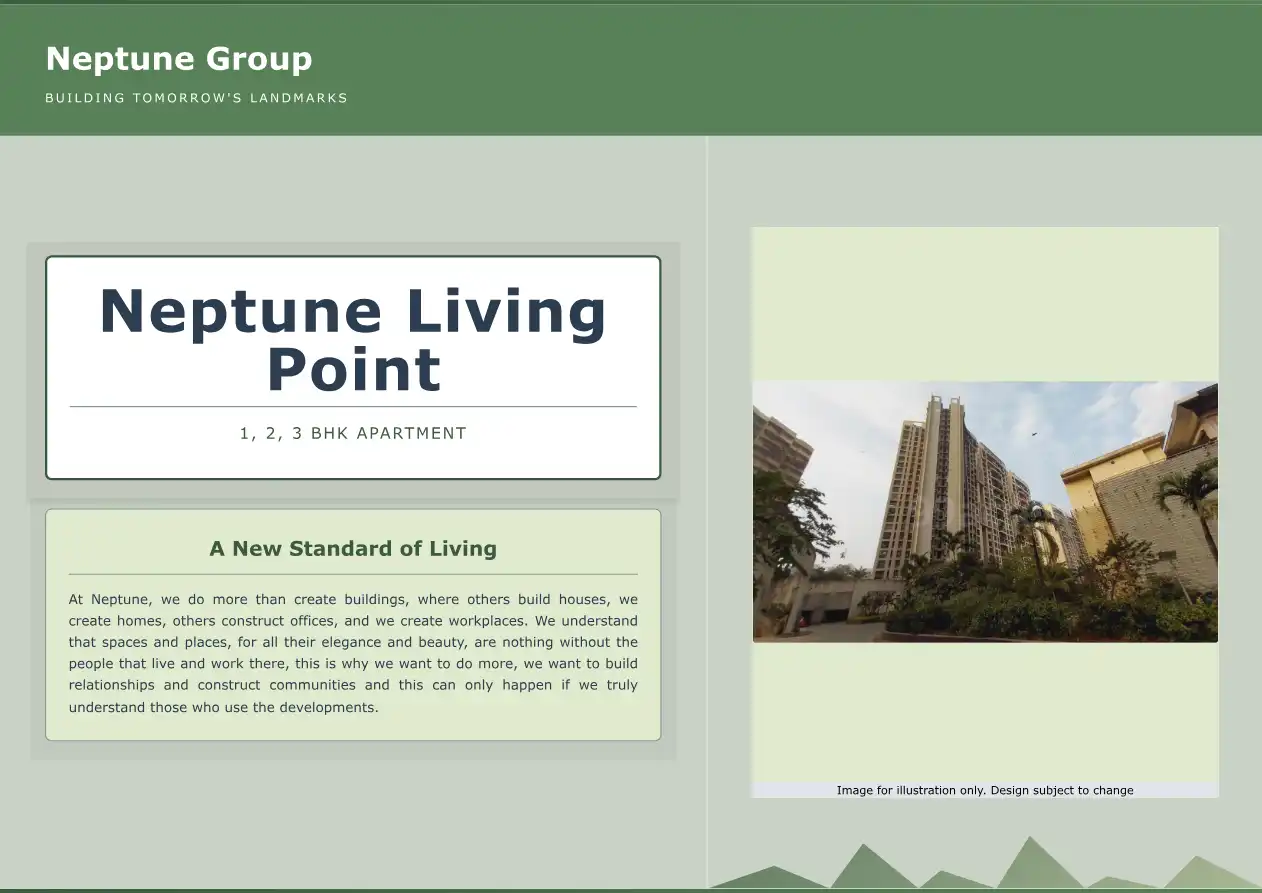Click the bird flying in the photo sky
This screenshot has width=1262, height=893.
tap(1033, 434)
